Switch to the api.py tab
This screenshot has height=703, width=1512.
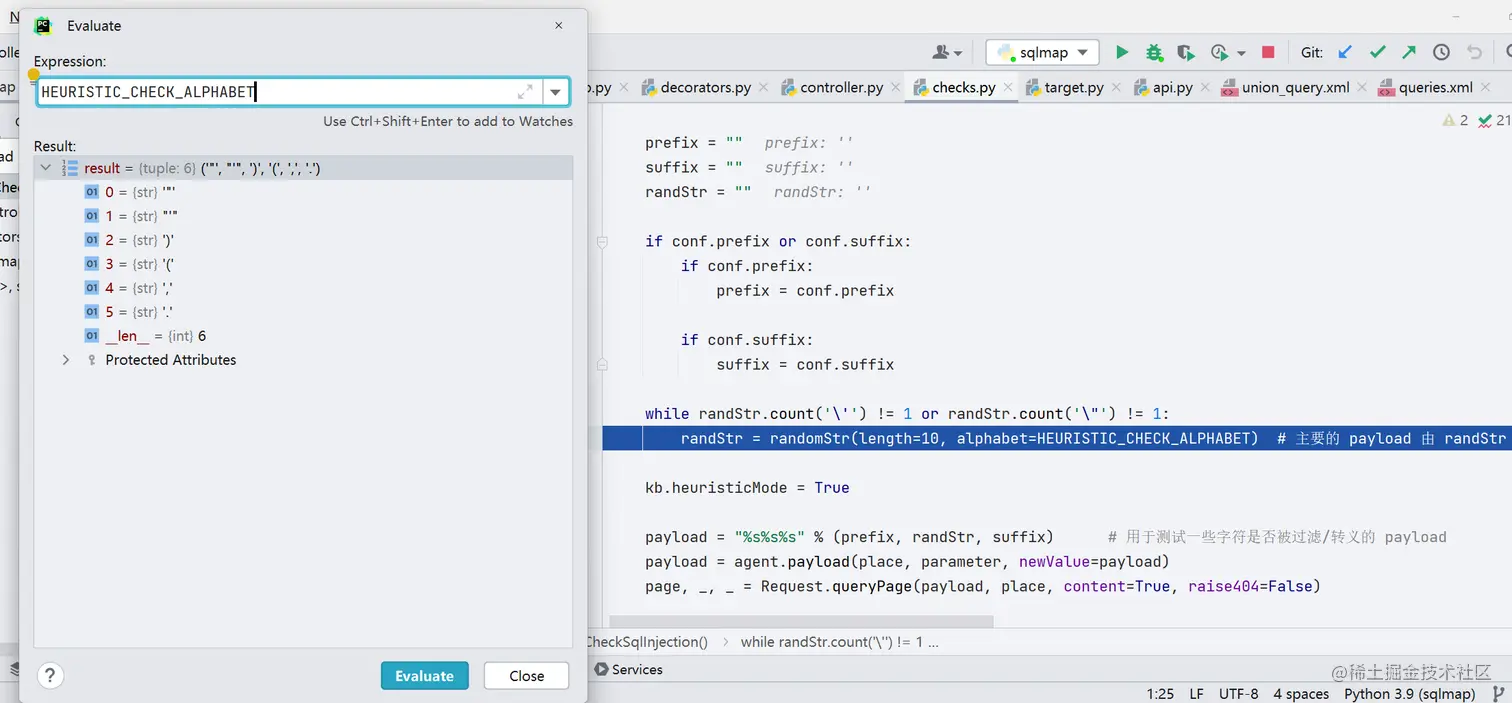(x=1171, y=88)
